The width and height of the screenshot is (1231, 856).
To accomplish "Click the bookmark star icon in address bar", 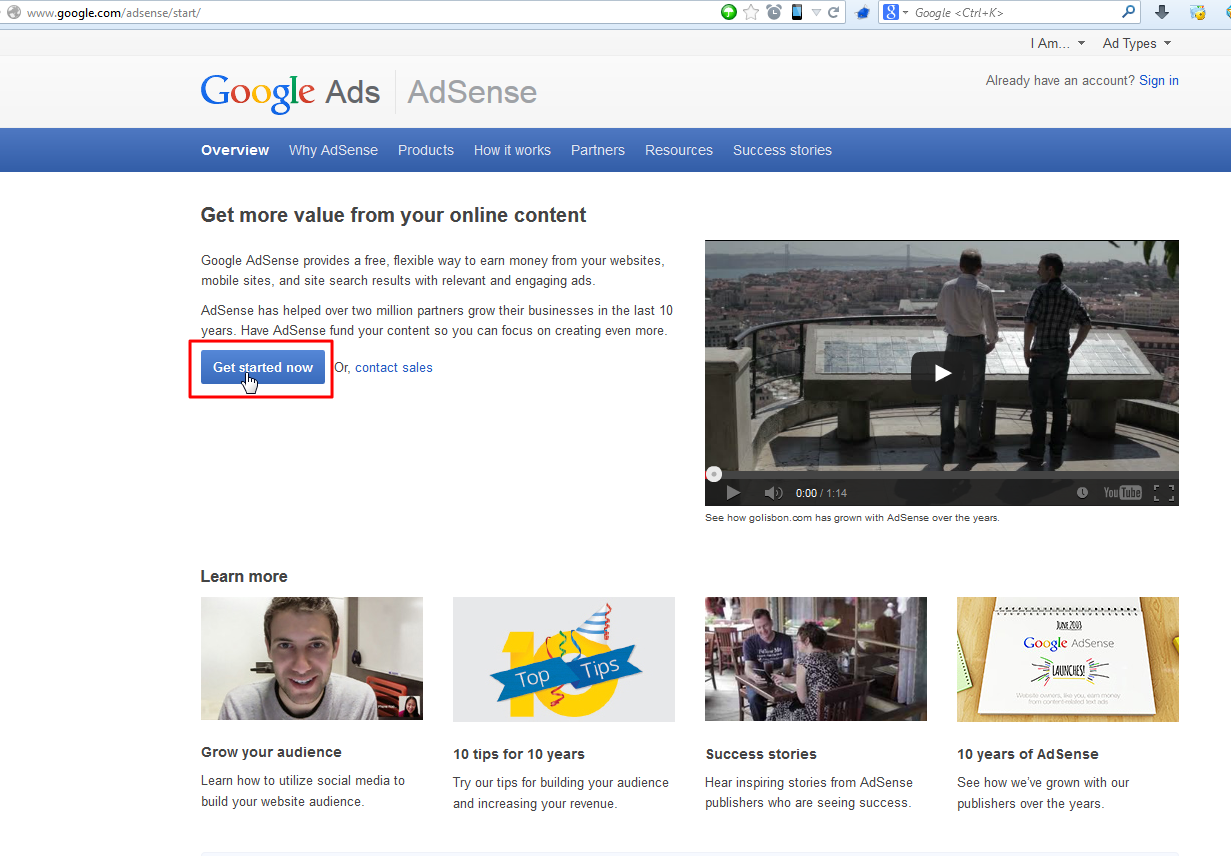I will click(751, 13).
